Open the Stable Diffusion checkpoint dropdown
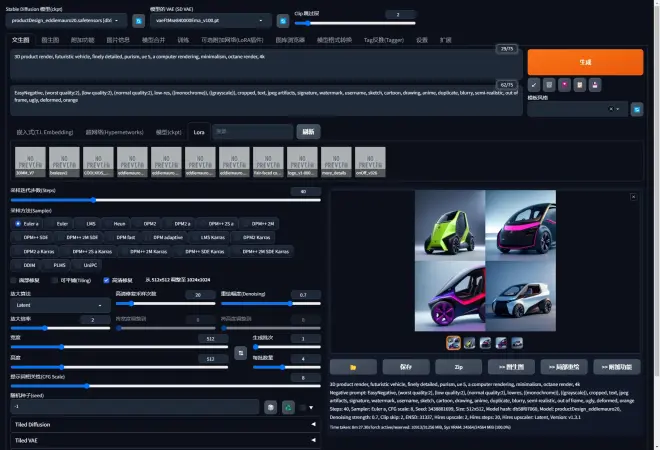Screen dimensions: 660x450 coord(67,21)
